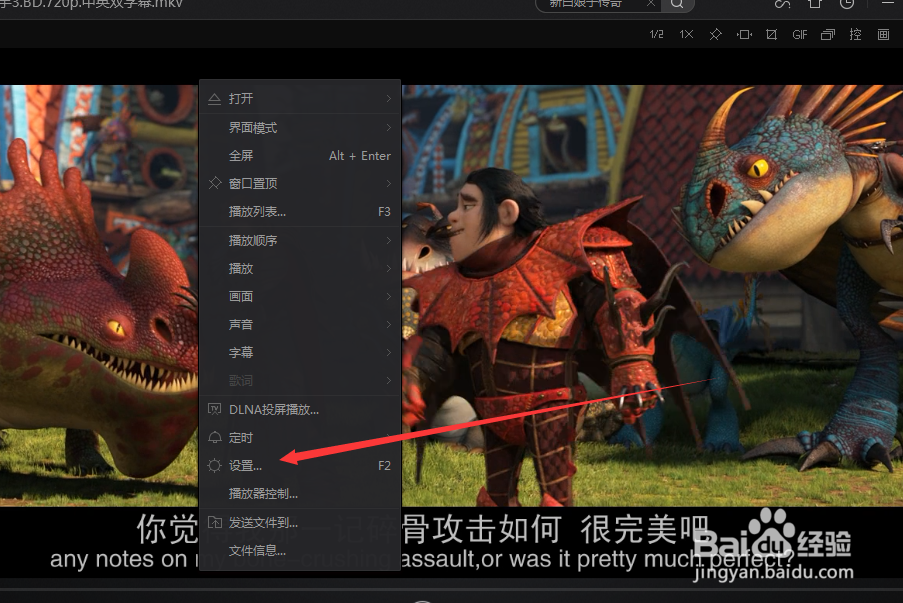
Task: Expand the 界面模式 submenu
Action: [x=300, y=127]
